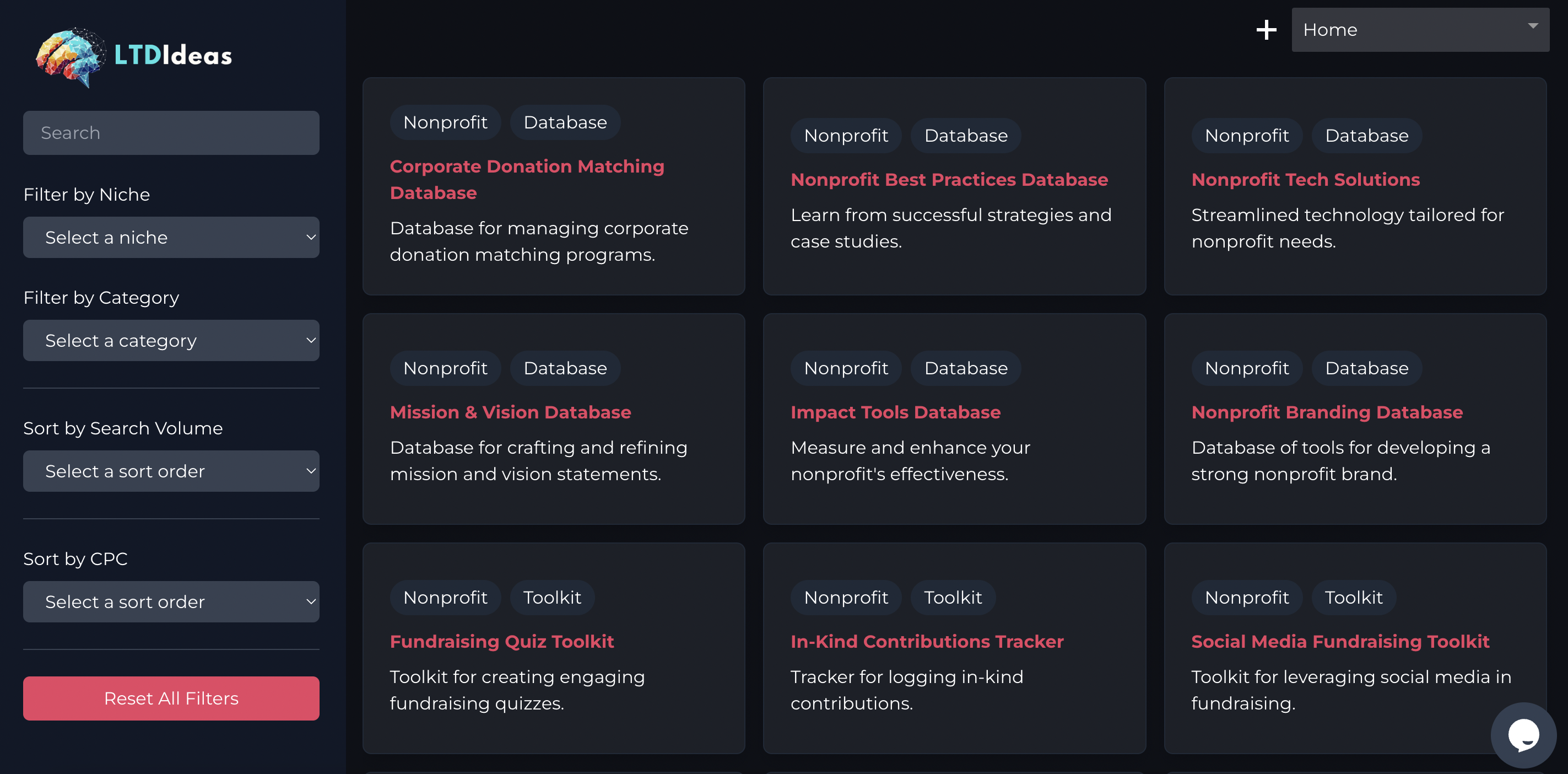Open the Nonprofit Best Practices Database idea
This screenshot has height=774, width=1568.
click(949, 180)
